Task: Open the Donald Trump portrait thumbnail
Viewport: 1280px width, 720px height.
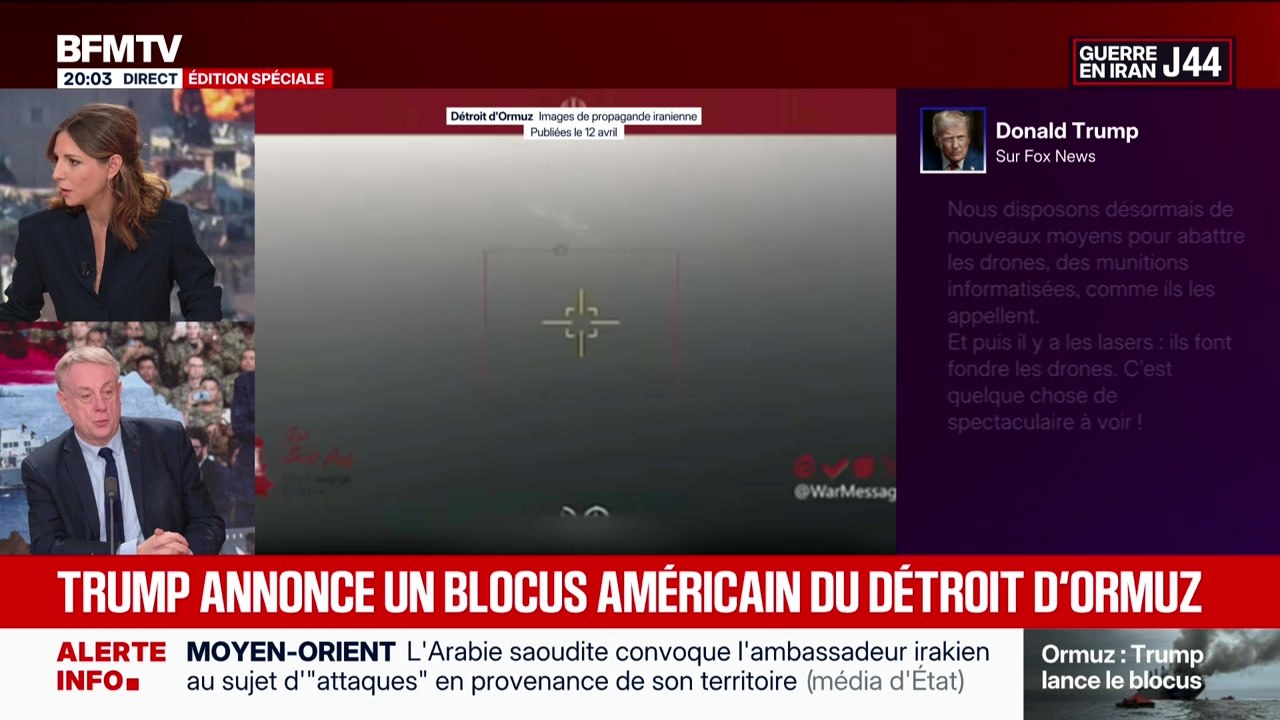Action: pyautogui.click(x=953, y=140)
